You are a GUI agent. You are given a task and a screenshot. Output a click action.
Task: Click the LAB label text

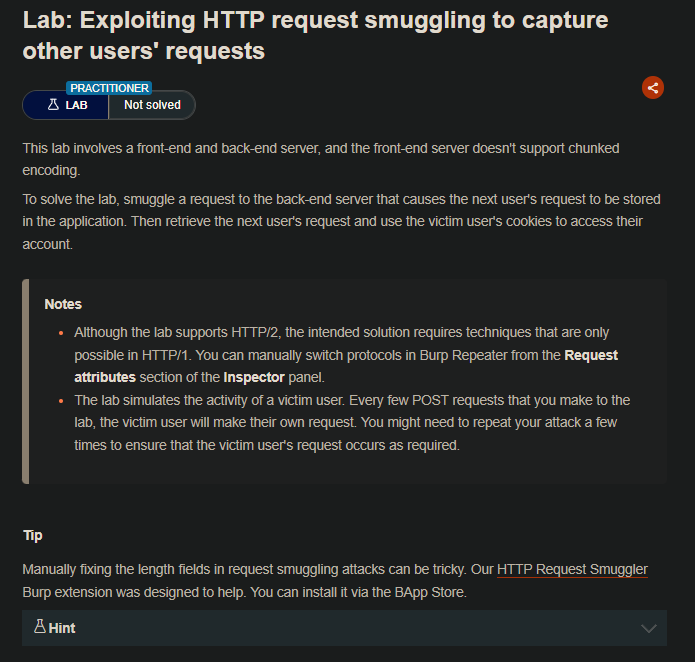pos(77,104)
